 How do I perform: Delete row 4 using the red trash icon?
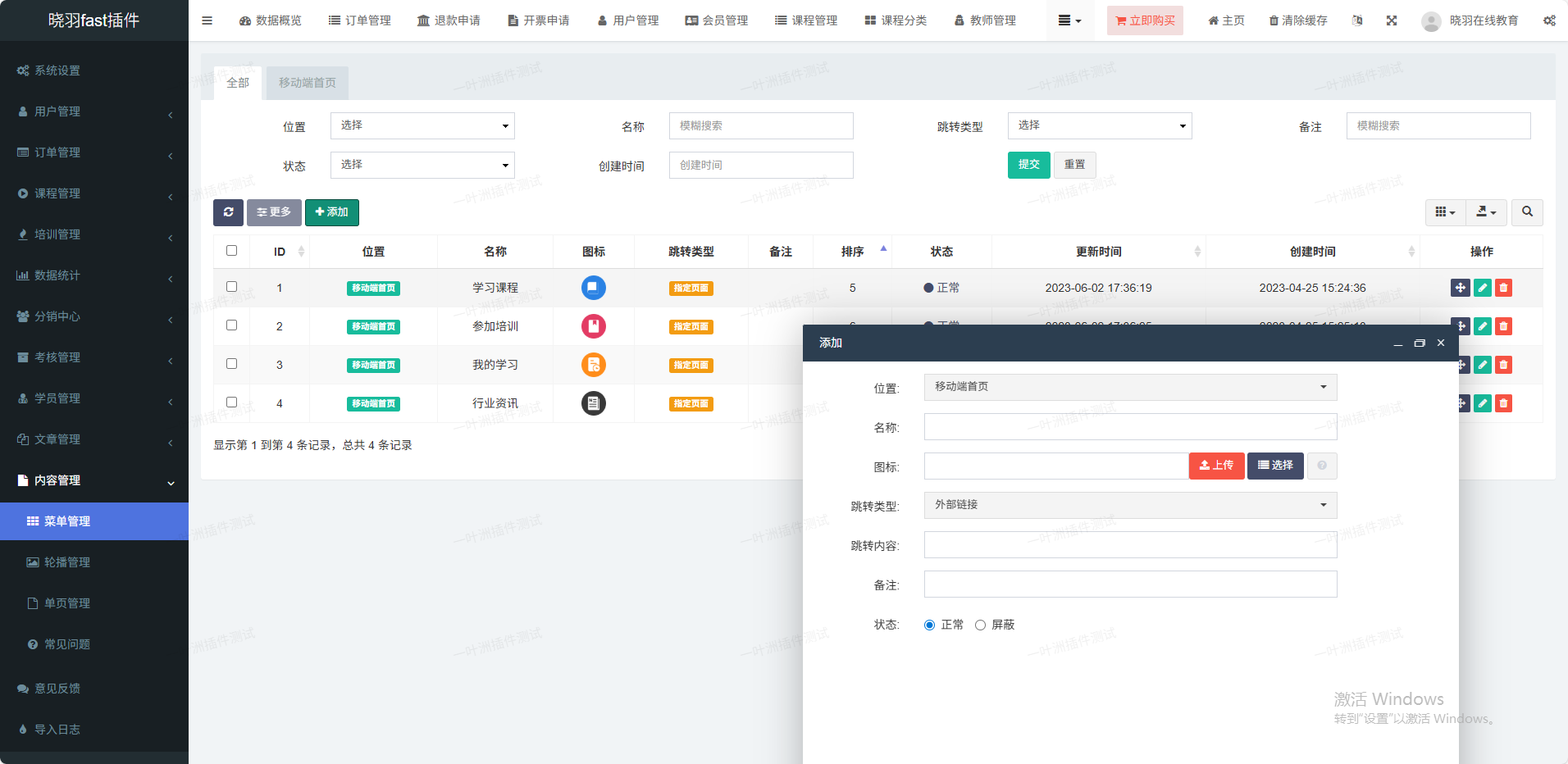tap(1503, 403)
